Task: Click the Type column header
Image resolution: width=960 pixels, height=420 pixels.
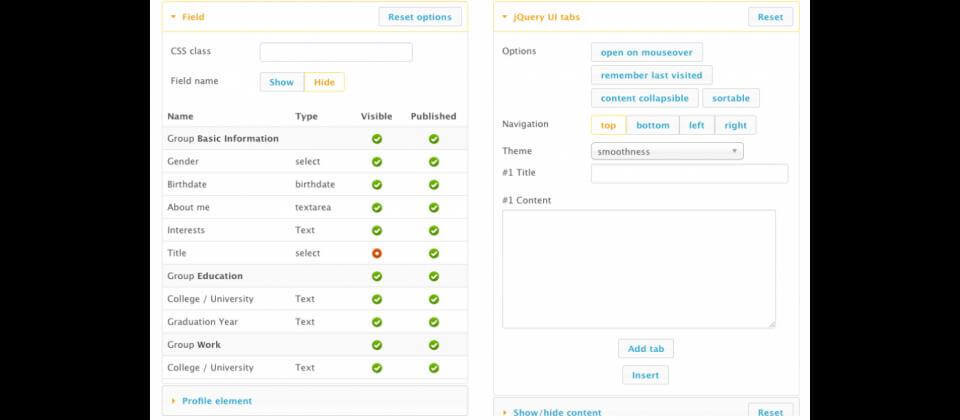Action: click(306, 116)
